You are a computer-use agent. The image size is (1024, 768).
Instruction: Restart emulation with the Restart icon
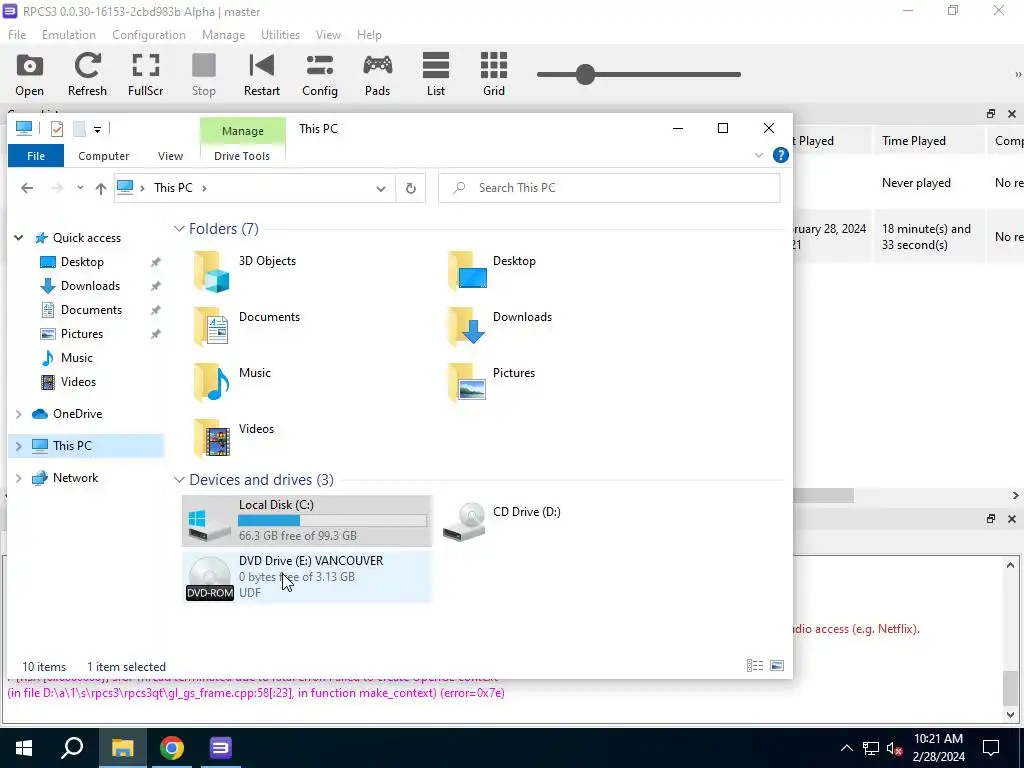coord(261,75)
